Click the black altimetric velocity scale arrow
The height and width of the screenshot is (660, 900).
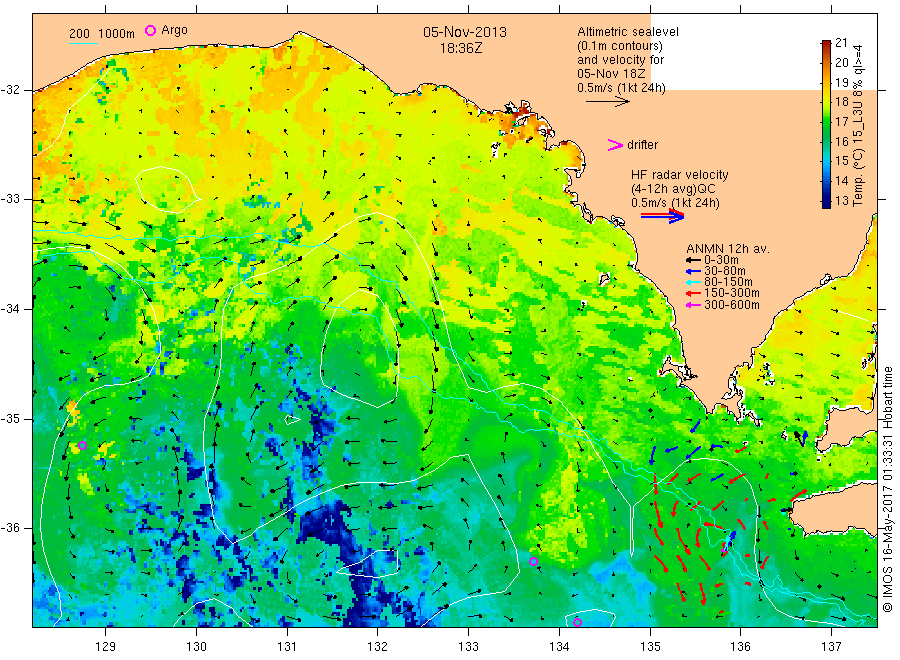608,102
